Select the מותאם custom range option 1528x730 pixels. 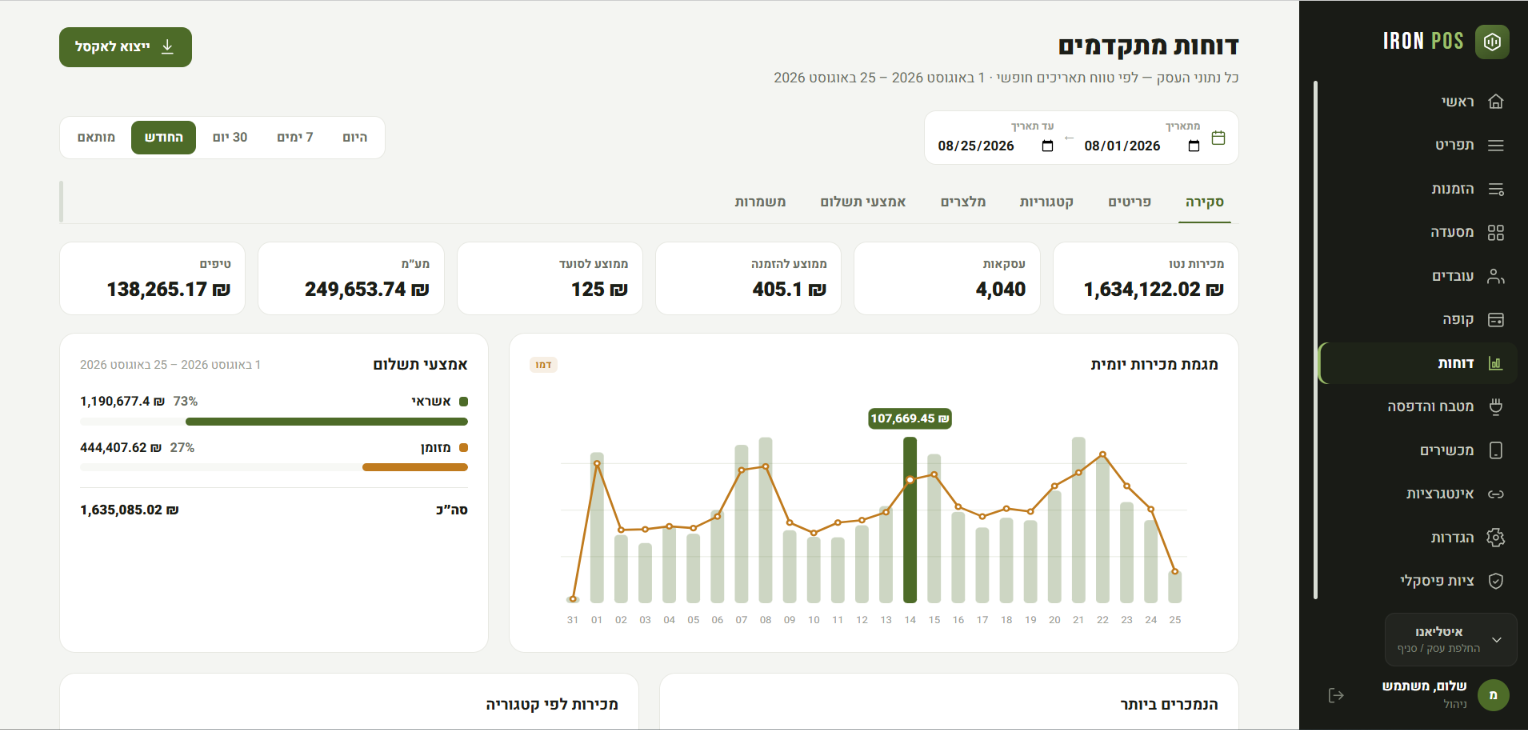96,137
